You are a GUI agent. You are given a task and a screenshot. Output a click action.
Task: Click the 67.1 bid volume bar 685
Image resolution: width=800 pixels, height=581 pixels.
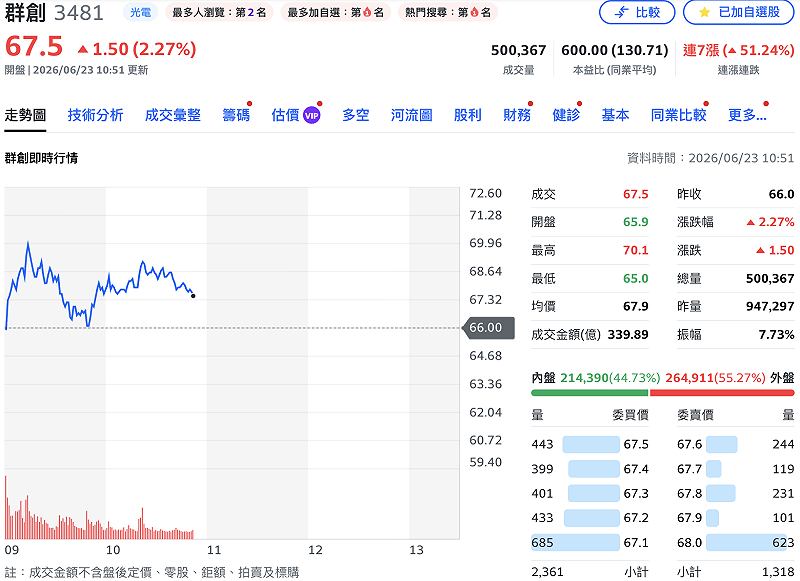(576, 542)
